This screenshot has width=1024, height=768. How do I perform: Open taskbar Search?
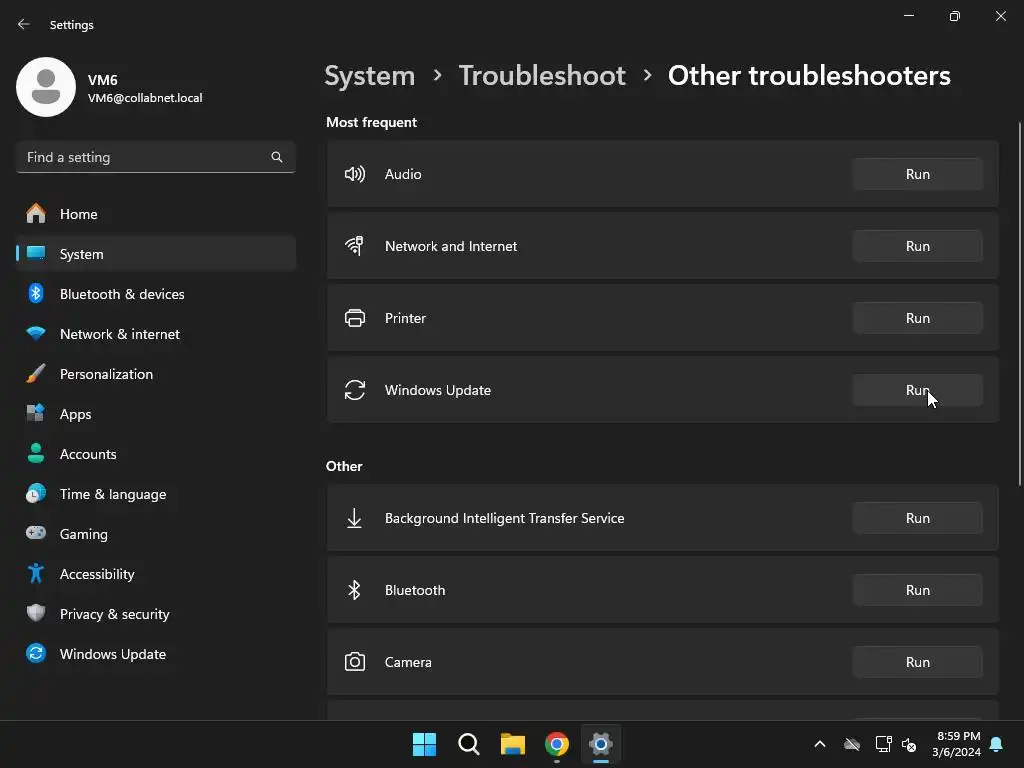coord(469,744)
